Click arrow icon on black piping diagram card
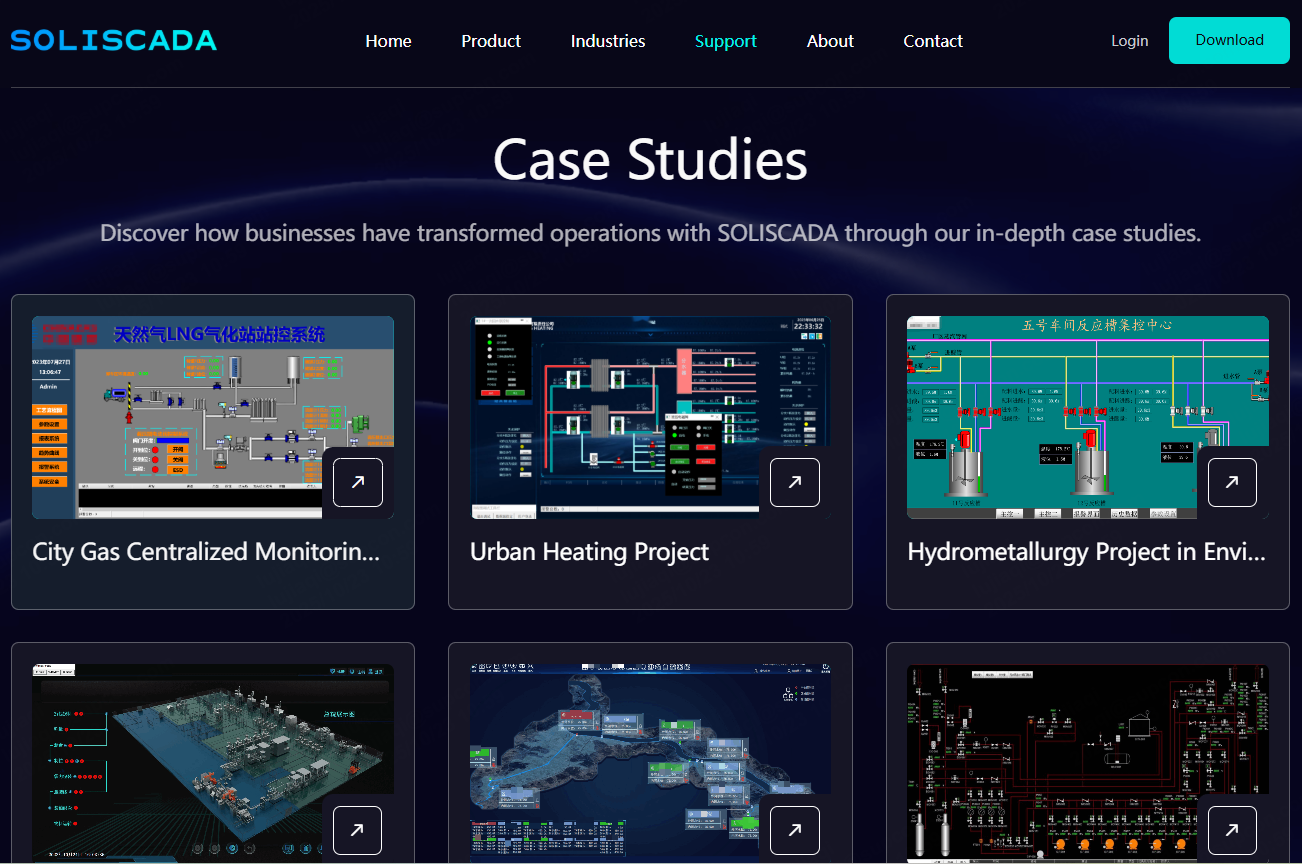 1232,830
